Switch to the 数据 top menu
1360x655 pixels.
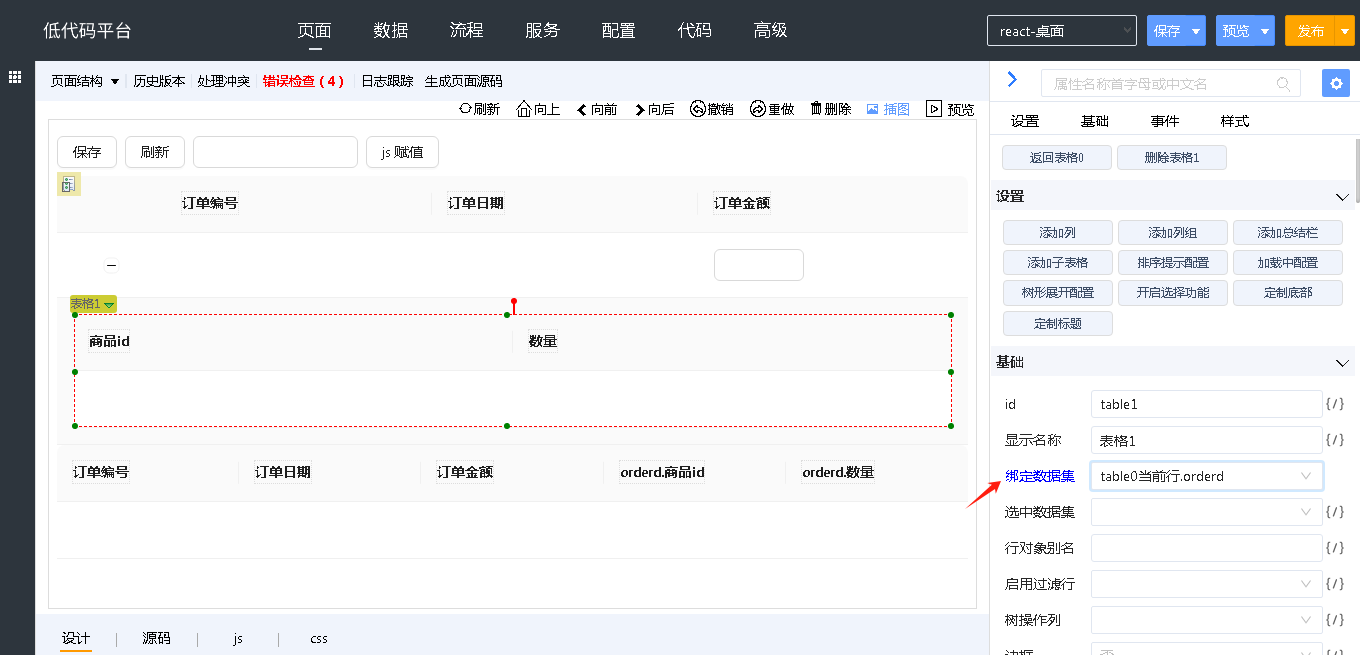(x=391, y=30)
